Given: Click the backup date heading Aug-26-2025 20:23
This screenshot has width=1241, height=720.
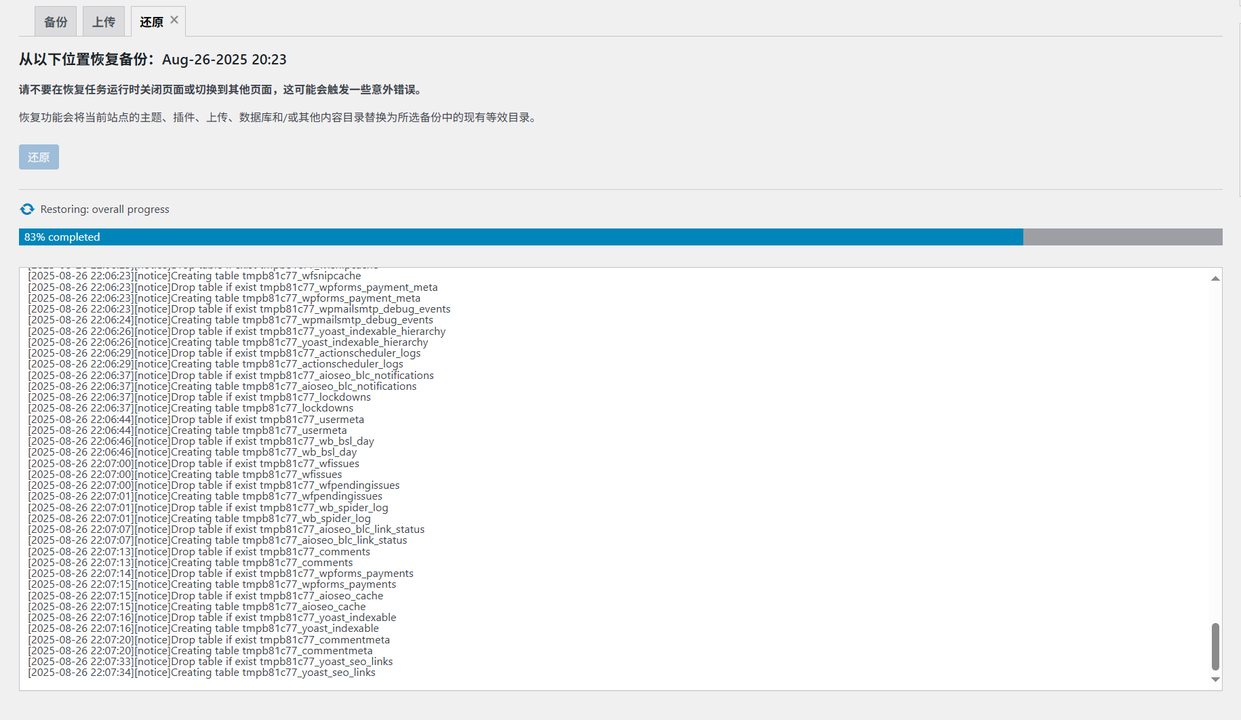Looking at the screenshot, I should coord(224,60).
